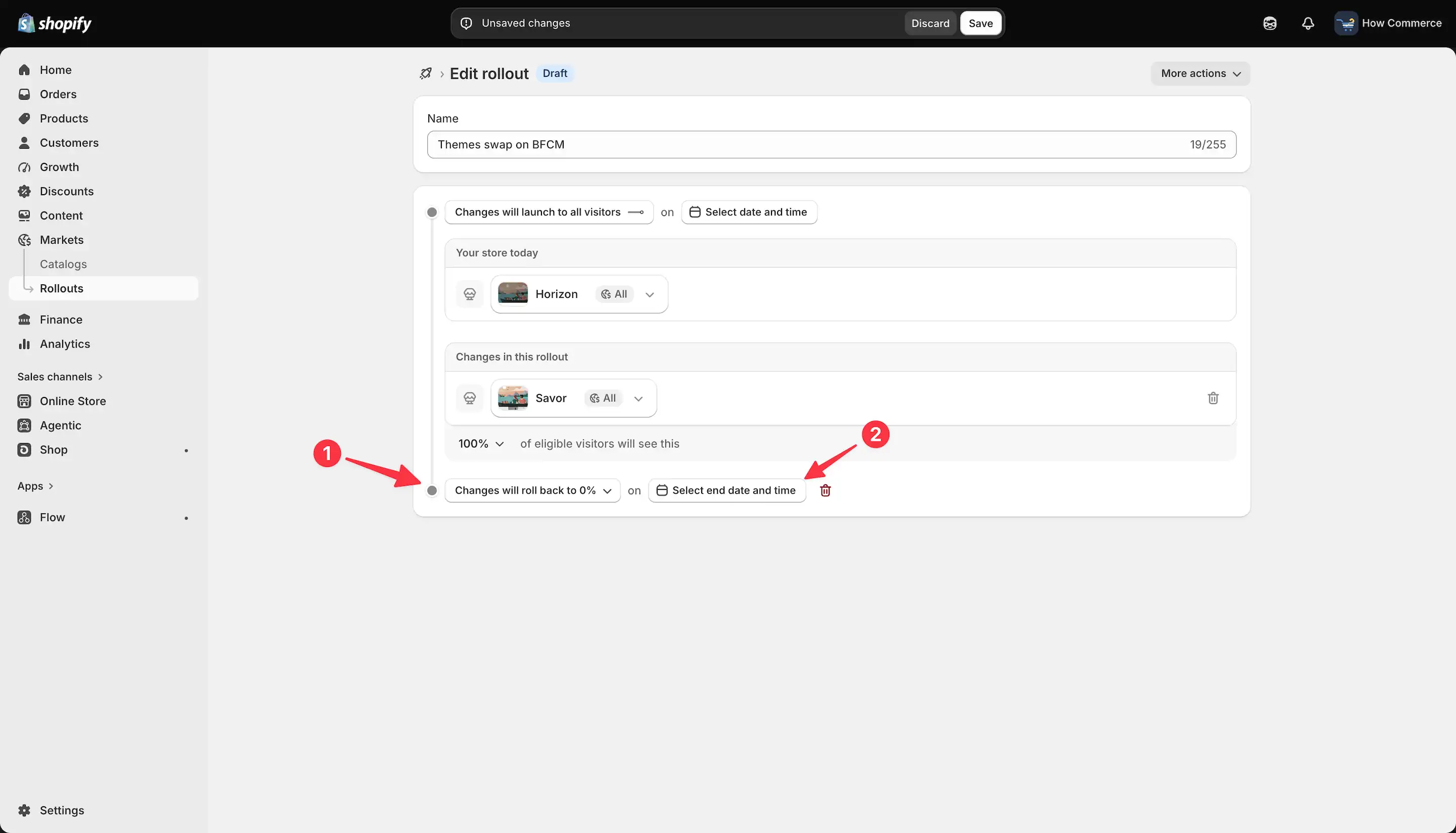Click the Orders inbox icon
The height and width of the screenshot is (833, 1456).
(24, 95)
